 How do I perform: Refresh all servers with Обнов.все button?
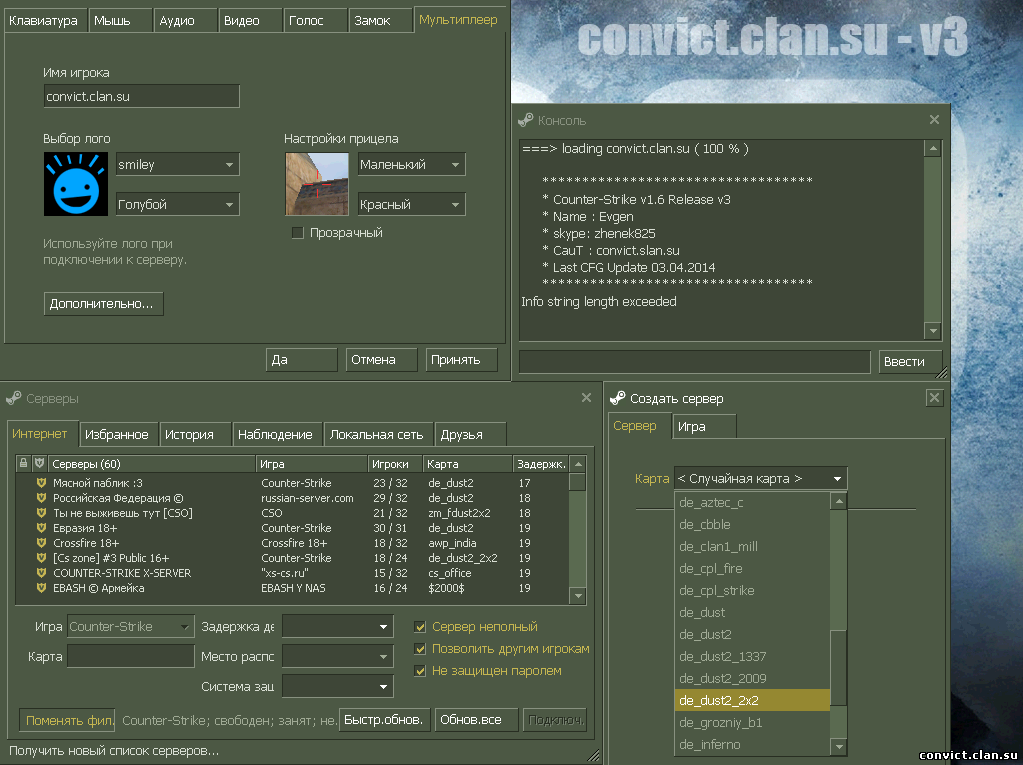pos(476,720)
